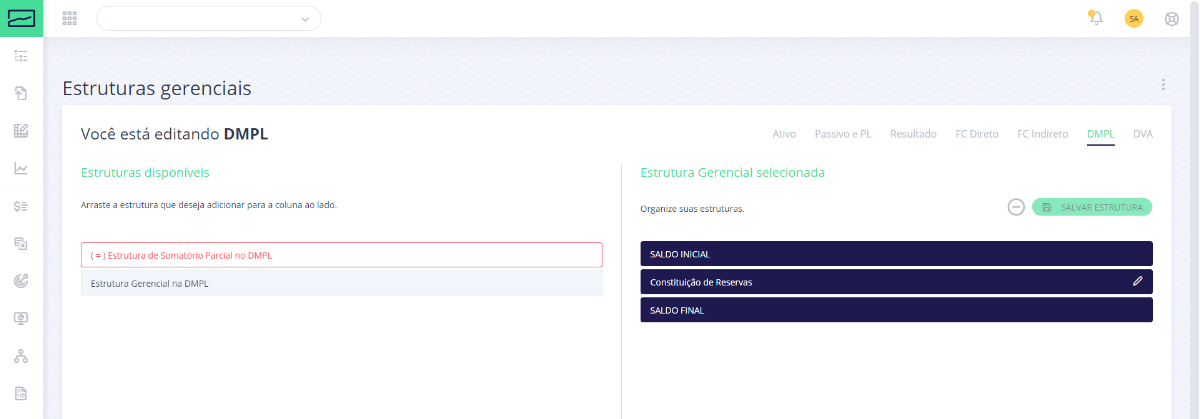Switch to the Ativo tab
The height and width of the screenshot is (419, 1200).
(784, 134)
